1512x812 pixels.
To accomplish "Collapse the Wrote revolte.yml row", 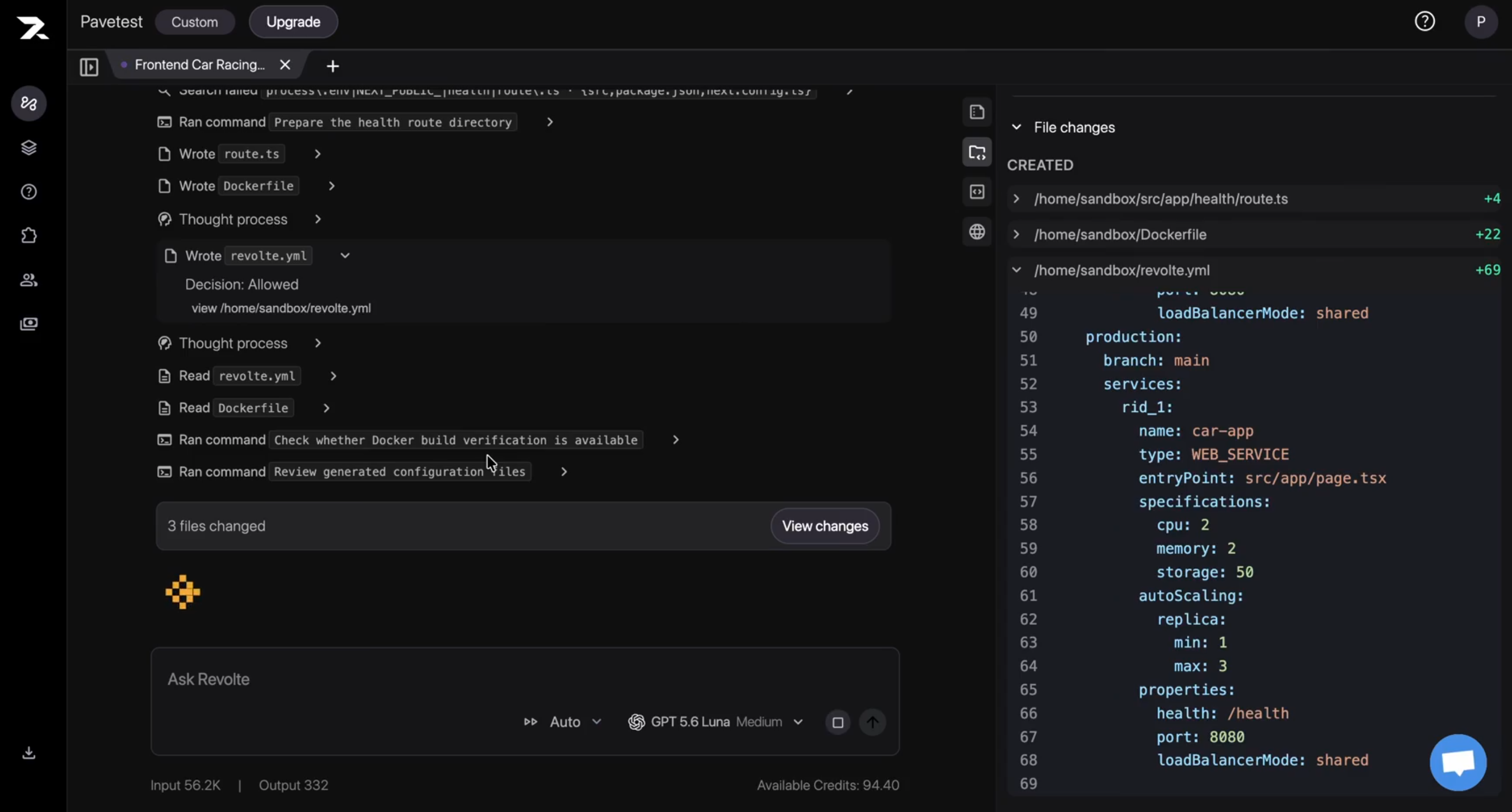I will click(x=345, y=256).
